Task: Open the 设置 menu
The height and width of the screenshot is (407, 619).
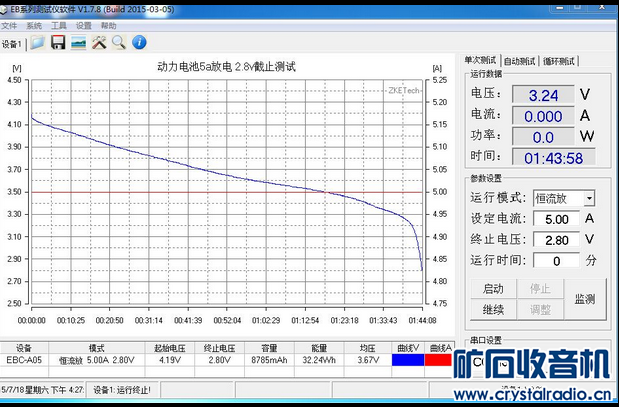Action: (x=83, y=26)
